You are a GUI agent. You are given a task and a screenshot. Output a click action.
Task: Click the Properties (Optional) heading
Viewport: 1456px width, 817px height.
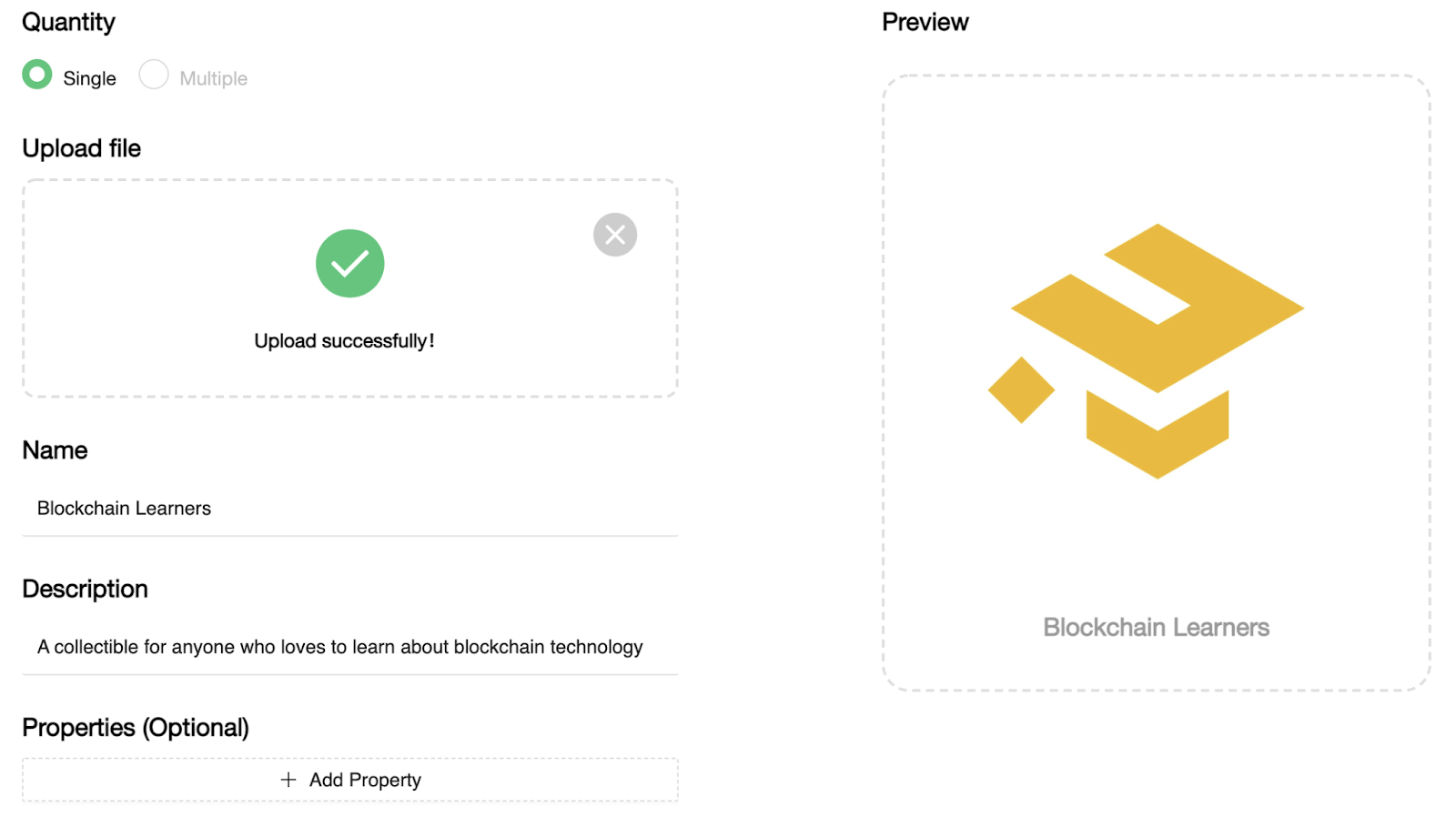click(x=136, y=727)
